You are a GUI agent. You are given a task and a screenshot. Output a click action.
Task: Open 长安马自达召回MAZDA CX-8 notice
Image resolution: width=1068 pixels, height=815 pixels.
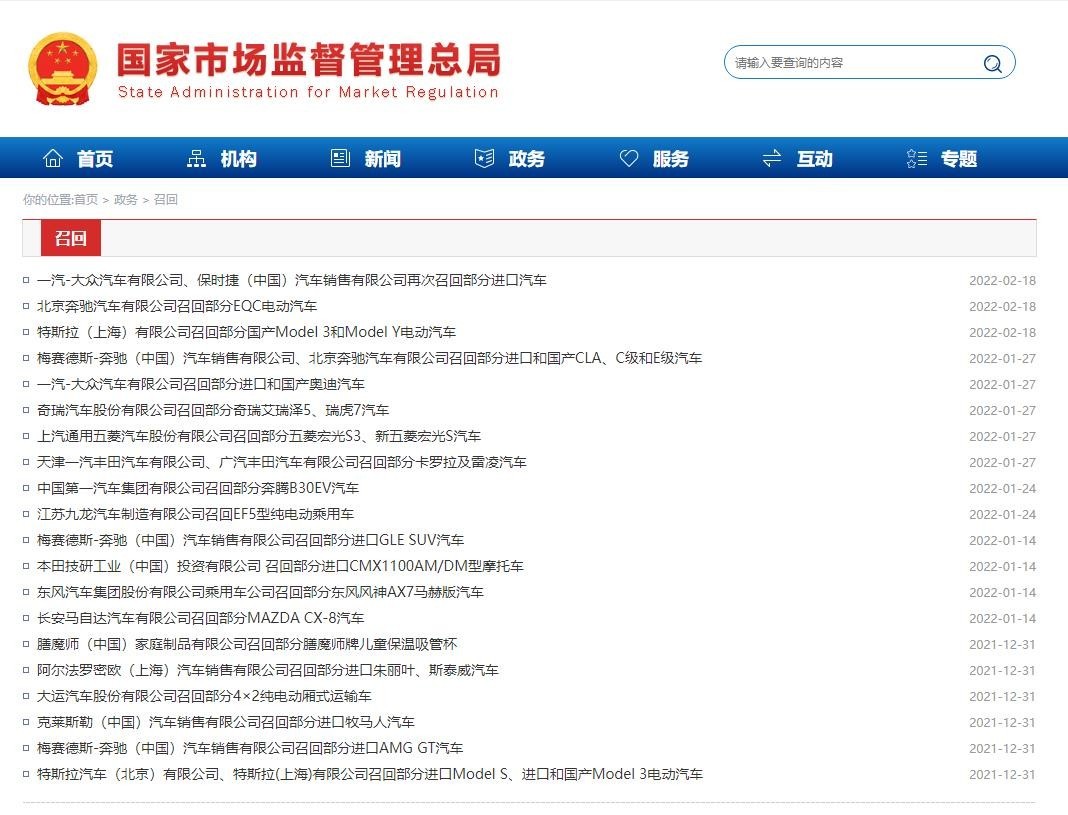pos(200,618)
